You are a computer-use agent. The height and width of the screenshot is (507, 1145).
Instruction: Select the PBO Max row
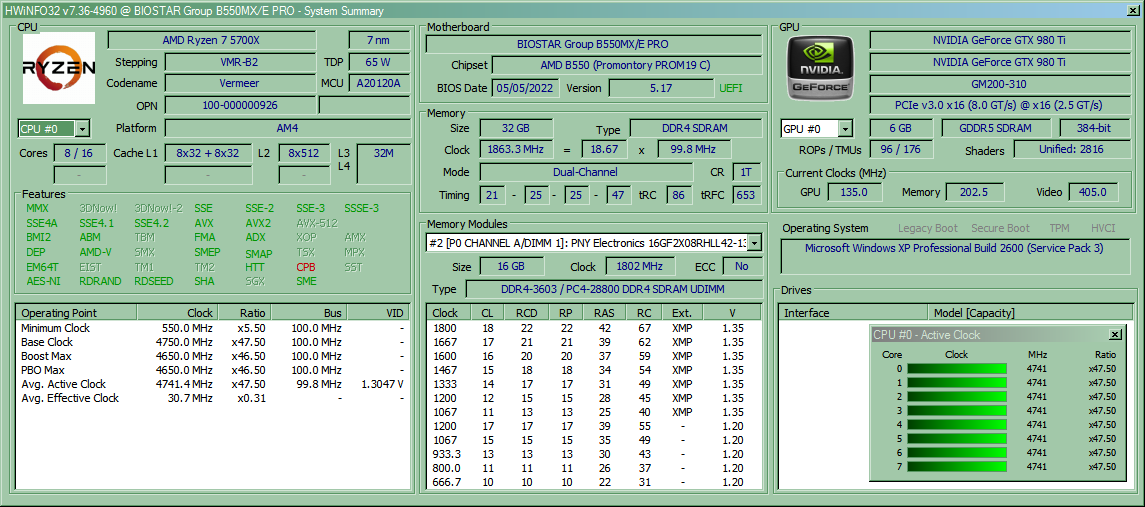212,370
